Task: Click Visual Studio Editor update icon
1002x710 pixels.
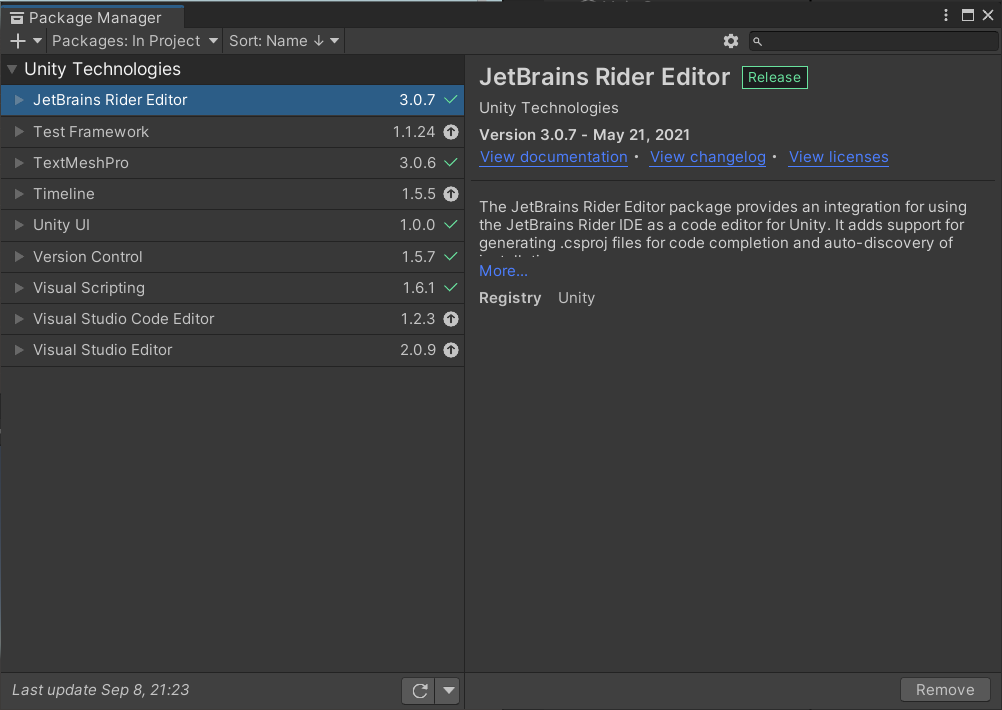Action: (451, 350)
